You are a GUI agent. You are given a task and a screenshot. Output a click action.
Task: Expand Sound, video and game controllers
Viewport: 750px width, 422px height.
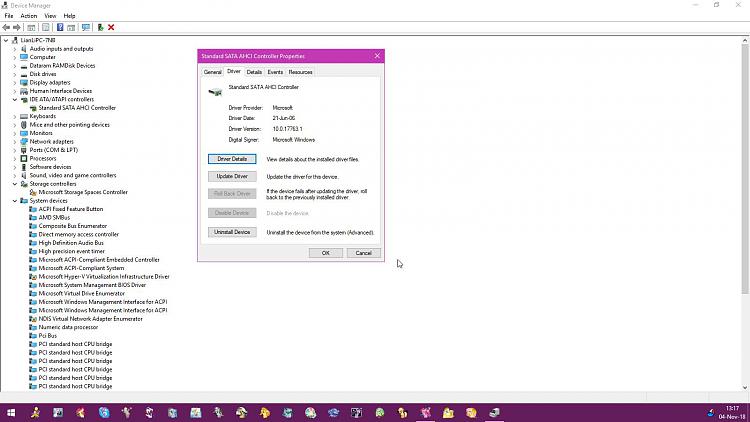[15, 176]
